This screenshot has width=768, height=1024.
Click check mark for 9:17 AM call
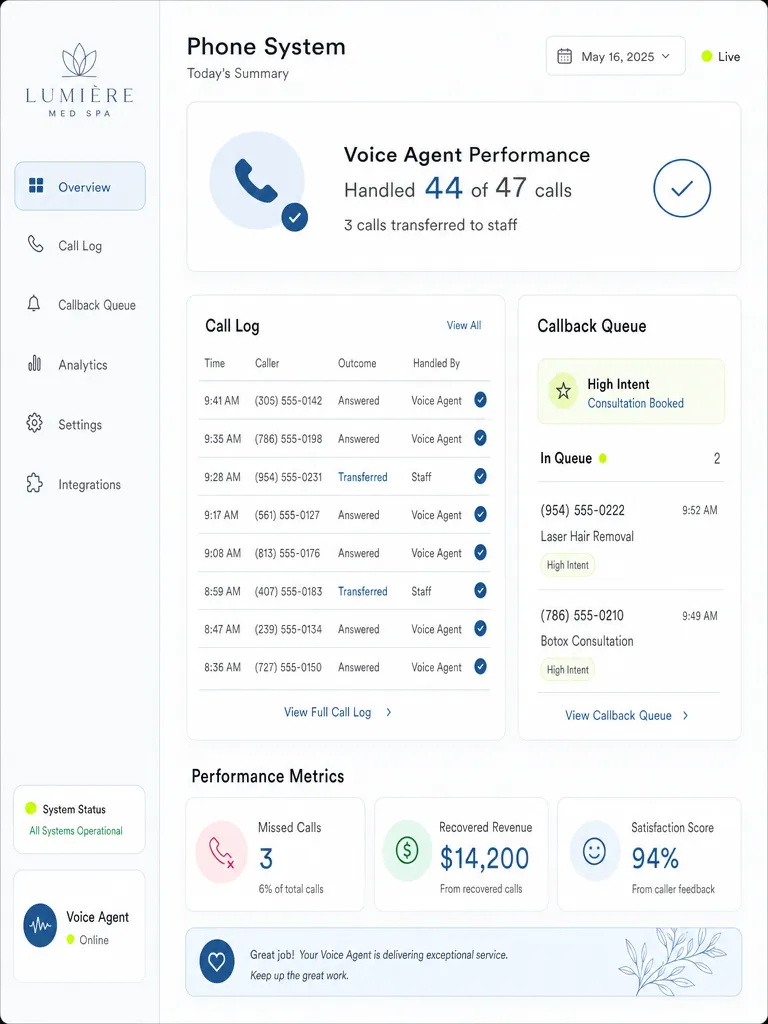tap(480, 514)
